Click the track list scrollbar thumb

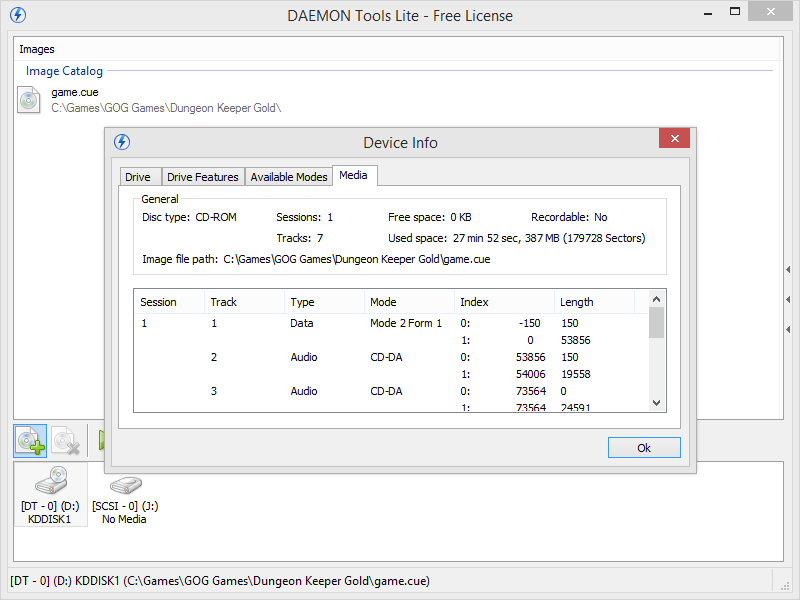click(x=657, y=322)
